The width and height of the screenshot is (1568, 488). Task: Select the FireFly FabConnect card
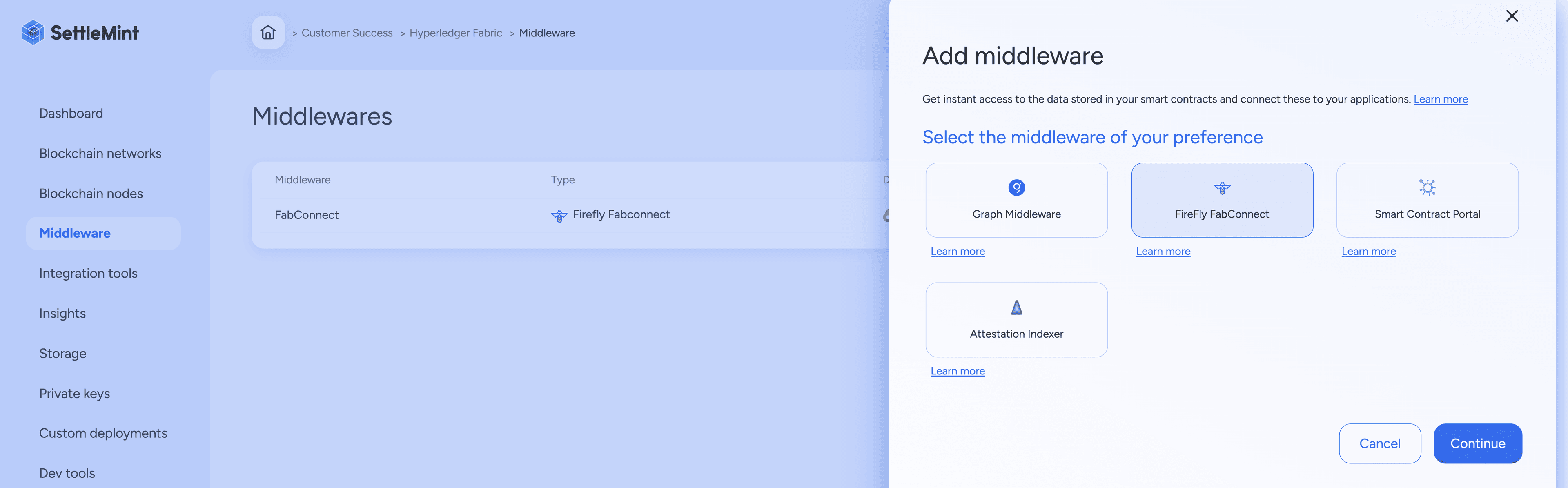[1222, 200]
